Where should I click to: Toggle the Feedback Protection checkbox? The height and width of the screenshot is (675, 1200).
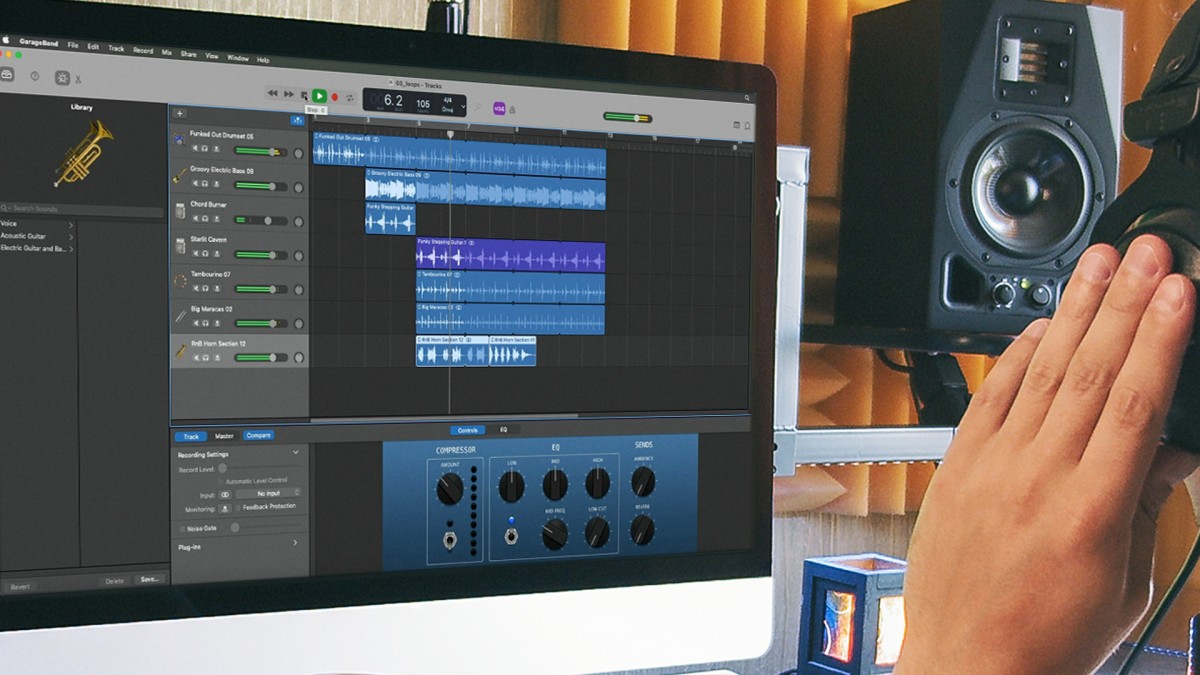237,507
